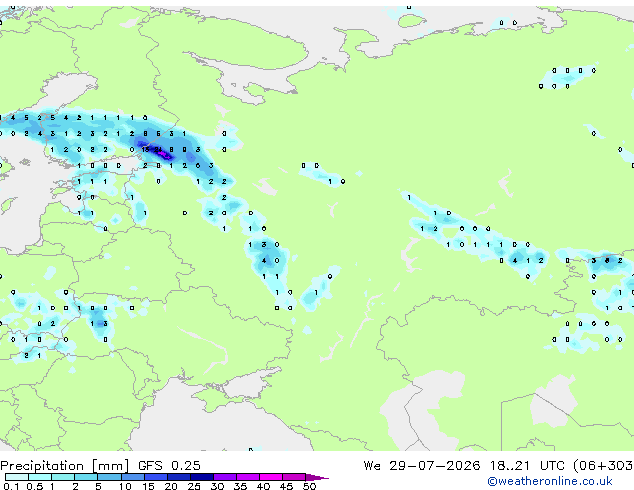The width and height of the screenshot is (634, 490).
Task: Click the 'Precipitation [mm]' title text
Action: (x=65, y=466)
